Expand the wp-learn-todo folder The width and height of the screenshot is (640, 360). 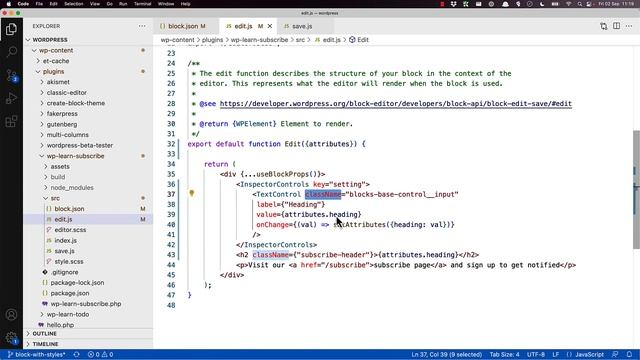(88, 314)
